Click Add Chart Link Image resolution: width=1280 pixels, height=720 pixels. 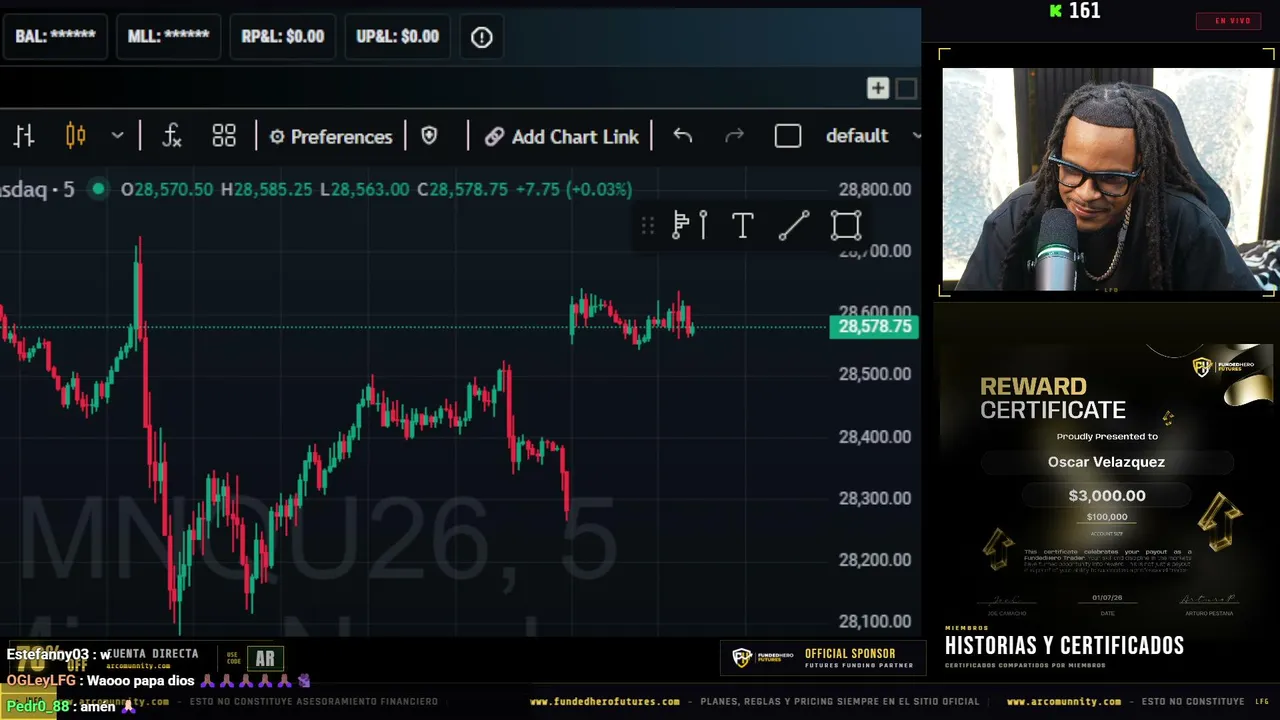[x=562, y=136]
